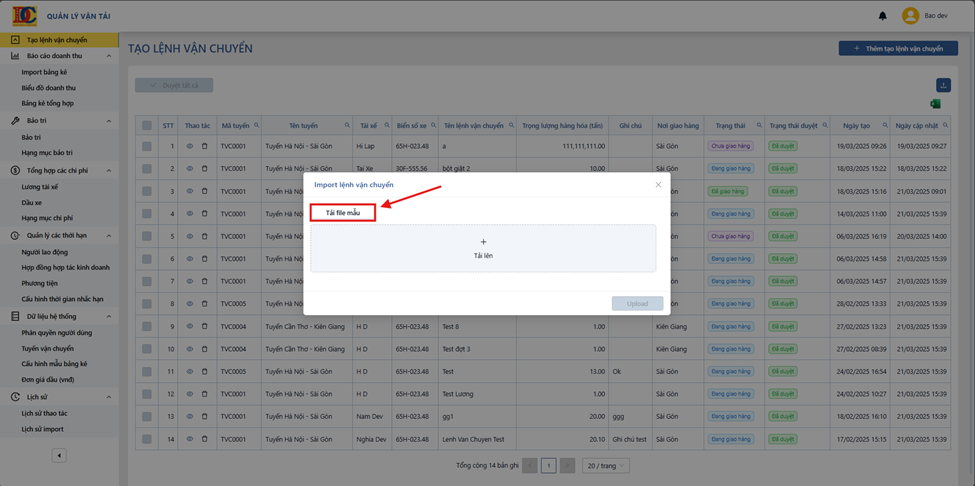Collapse the Bảo trì menu group

tap(109, 121)
